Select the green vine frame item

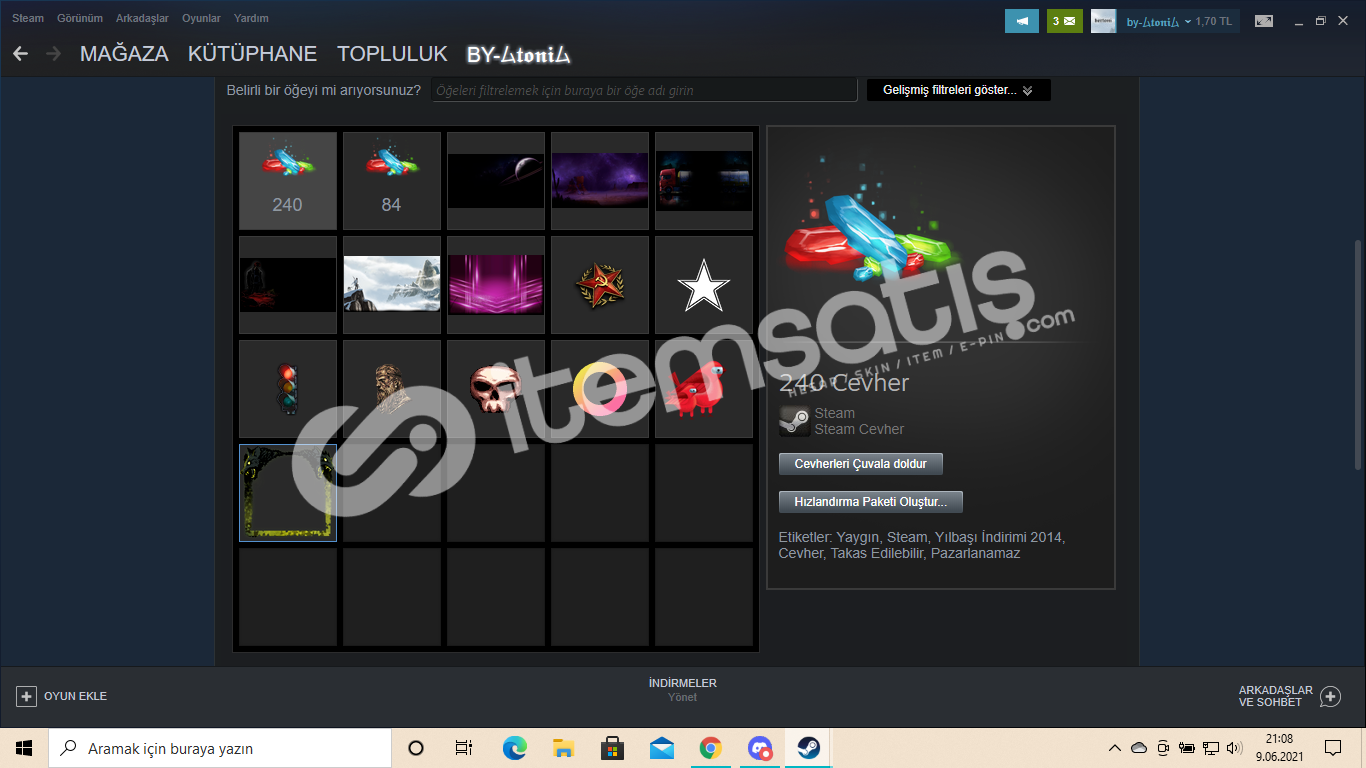[288, 493]
